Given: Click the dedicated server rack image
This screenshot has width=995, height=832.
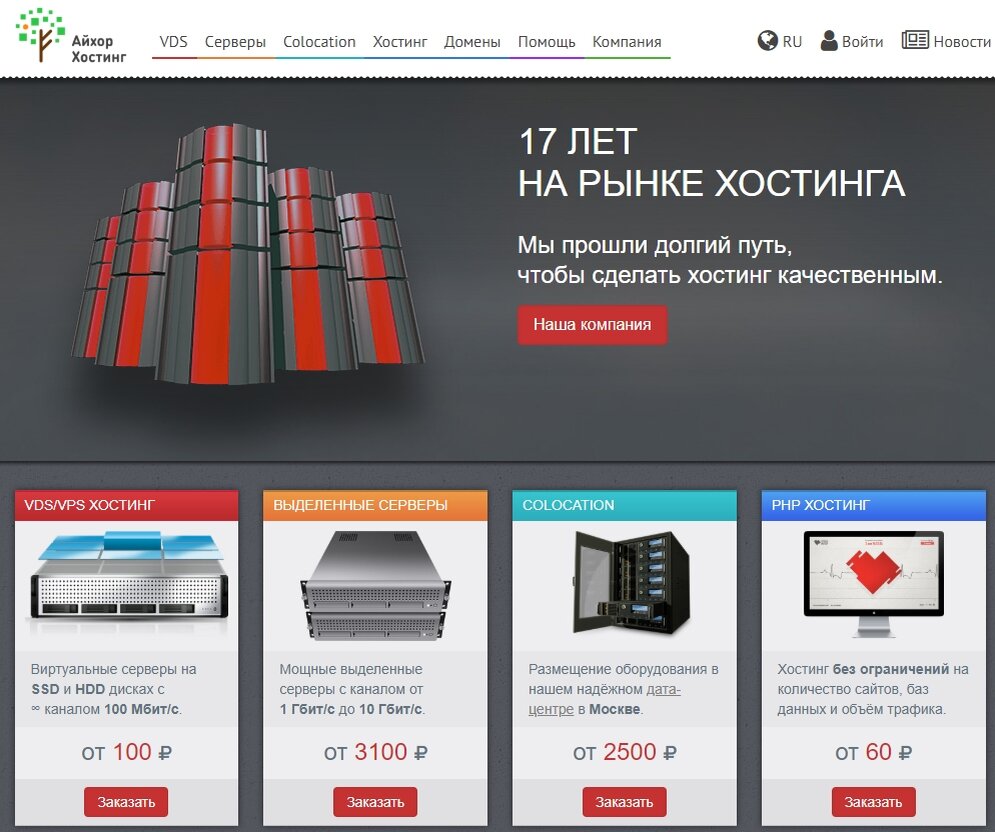Looking at the screenshot, I should [x=376, y=585].
